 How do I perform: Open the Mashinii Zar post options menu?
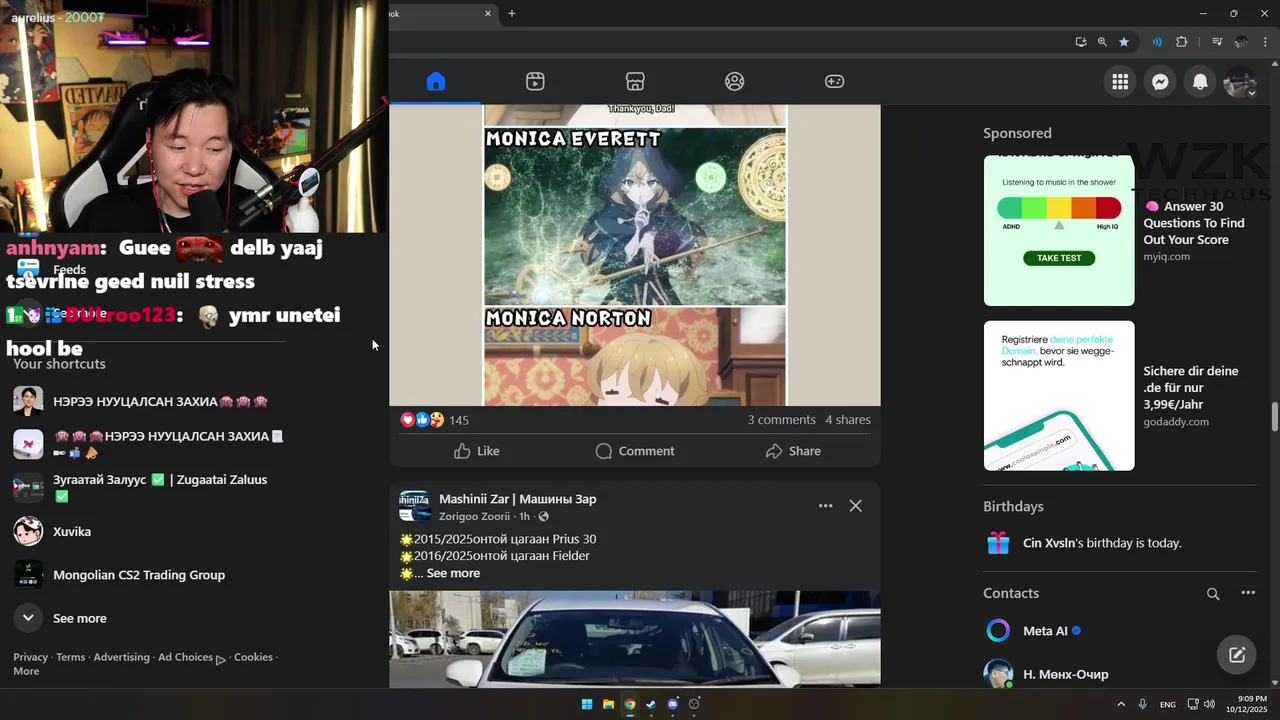coord(825,506)
